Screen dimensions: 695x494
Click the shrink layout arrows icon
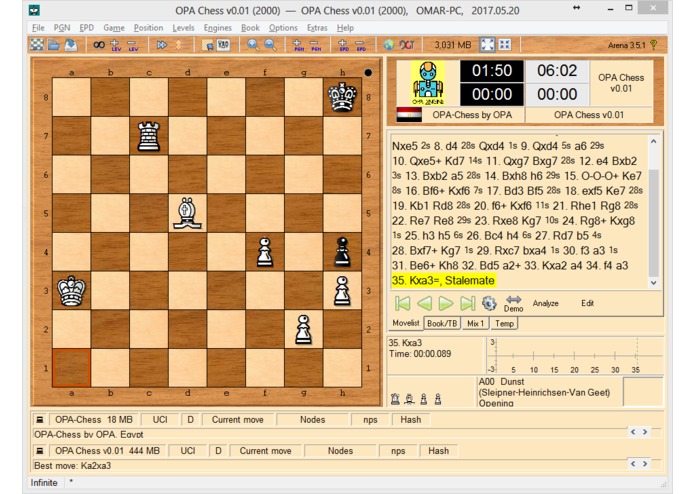[504, 45]
